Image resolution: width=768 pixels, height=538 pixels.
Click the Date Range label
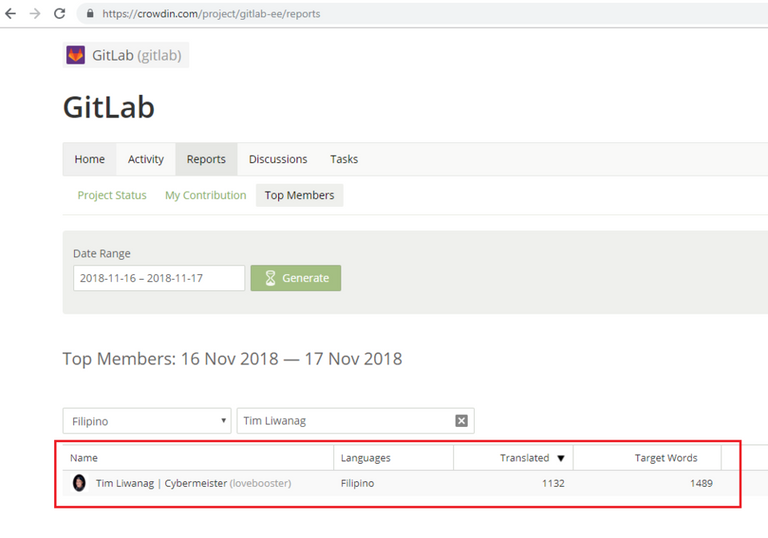102,254
